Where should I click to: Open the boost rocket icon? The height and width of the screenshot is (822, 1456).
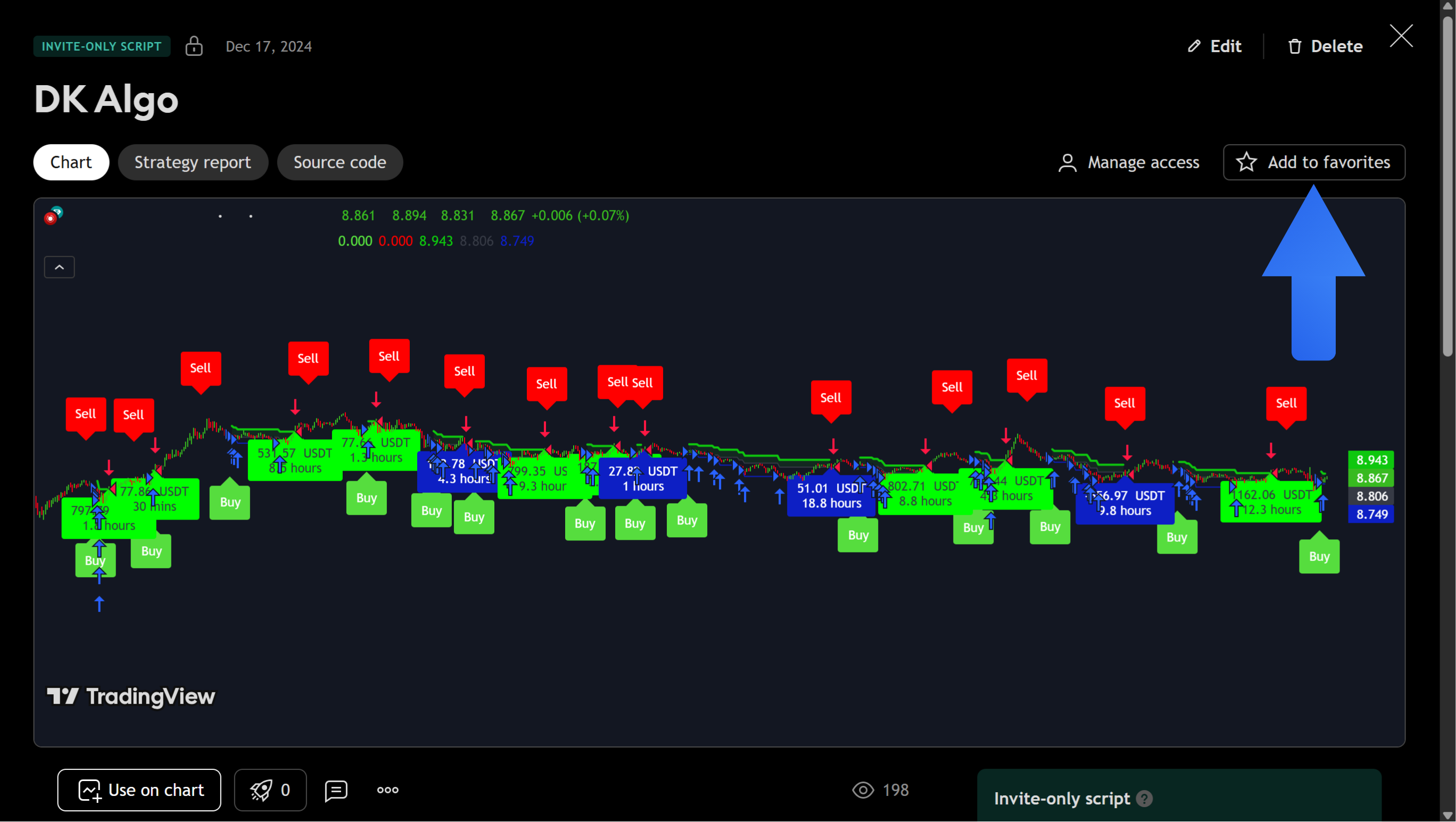[x=261, y=790]
